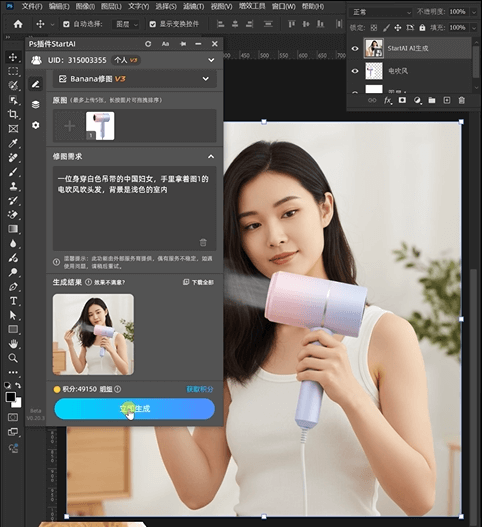
Task: Open the fill 100% dropdown arrow
Action: click(x=474, y=28)
